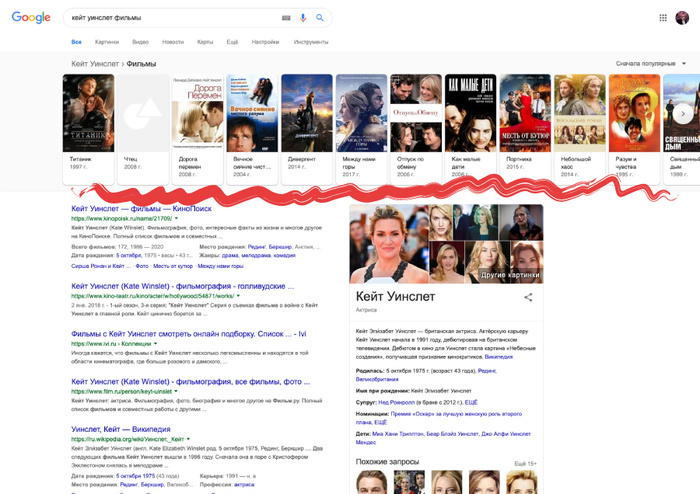Screen dimensions: 700x494
Task: Expand film.ru URL dropdown arrow
Action: coord(176,391)
